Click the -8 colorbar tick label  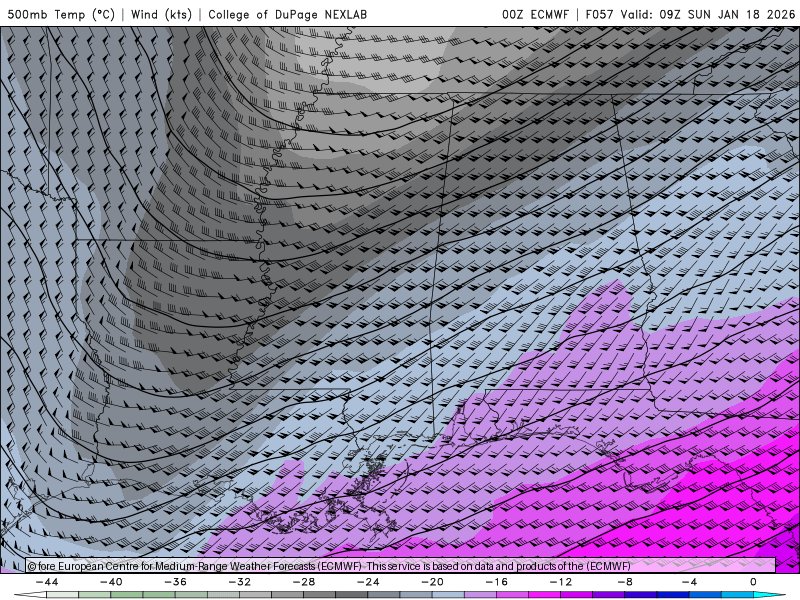[625, 582]
